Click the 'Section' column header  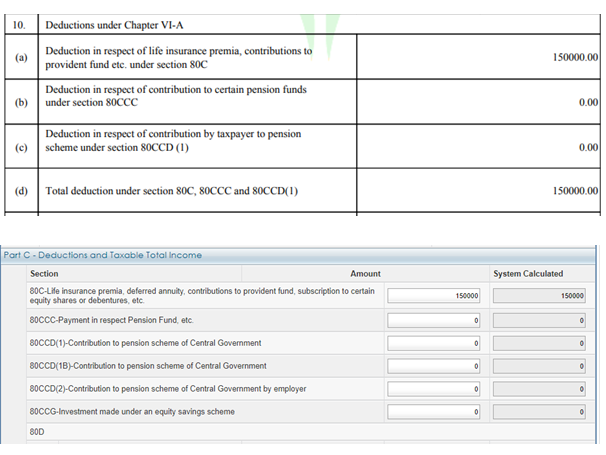[x=44, y=274]
